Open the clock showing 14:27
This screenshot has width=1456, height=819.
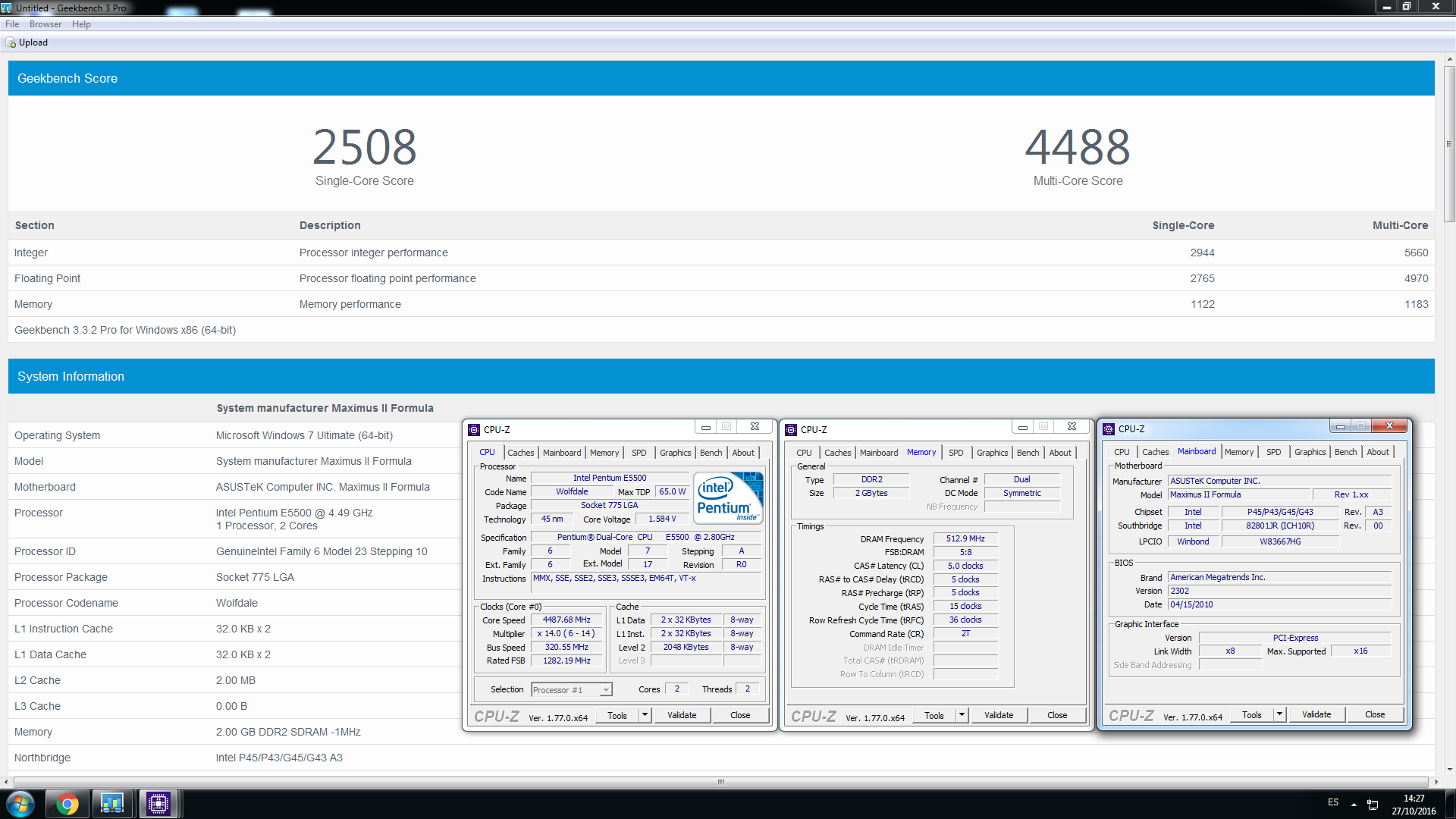(1414, 805)
